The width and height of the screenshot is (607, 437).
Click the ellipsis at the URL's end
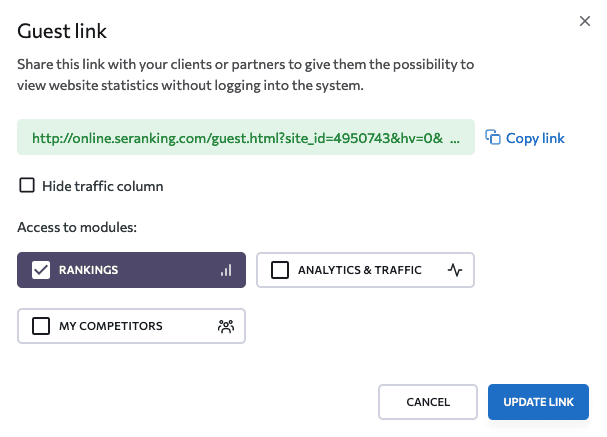point(456,138)
